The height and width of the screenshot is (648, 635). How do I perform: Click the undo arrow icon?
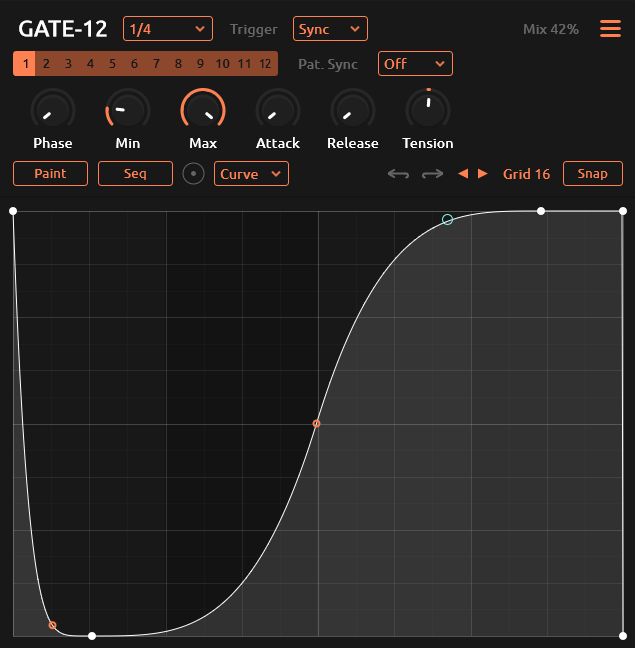tap(398, 174)
